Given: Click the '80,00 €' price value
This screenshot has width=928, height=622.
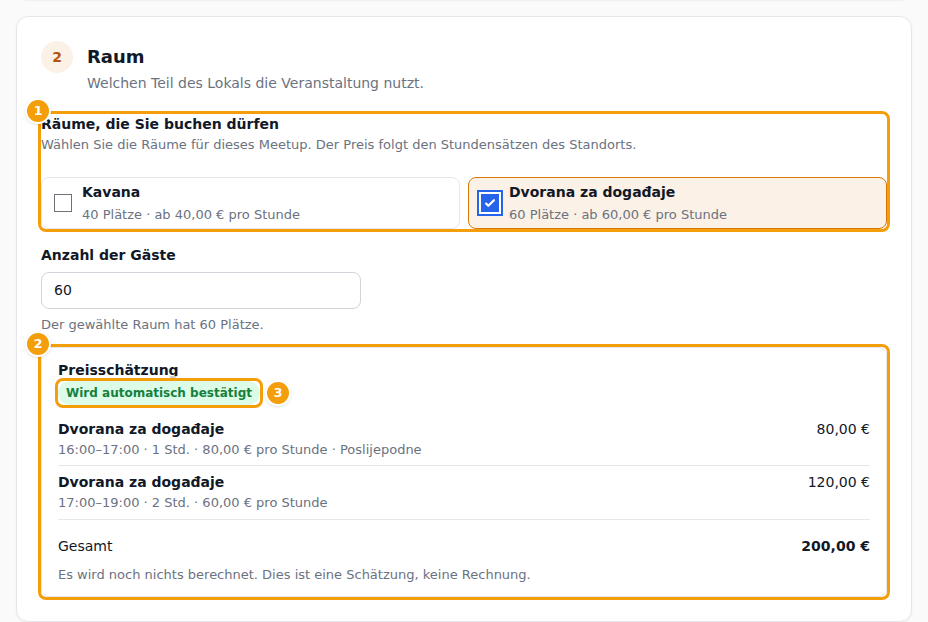Looking at the screenshot, I should click(x=843, y=429).
